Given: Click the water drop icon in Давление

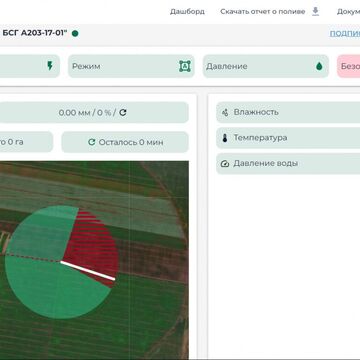Looking at the screenshot, I should [319, 66].
